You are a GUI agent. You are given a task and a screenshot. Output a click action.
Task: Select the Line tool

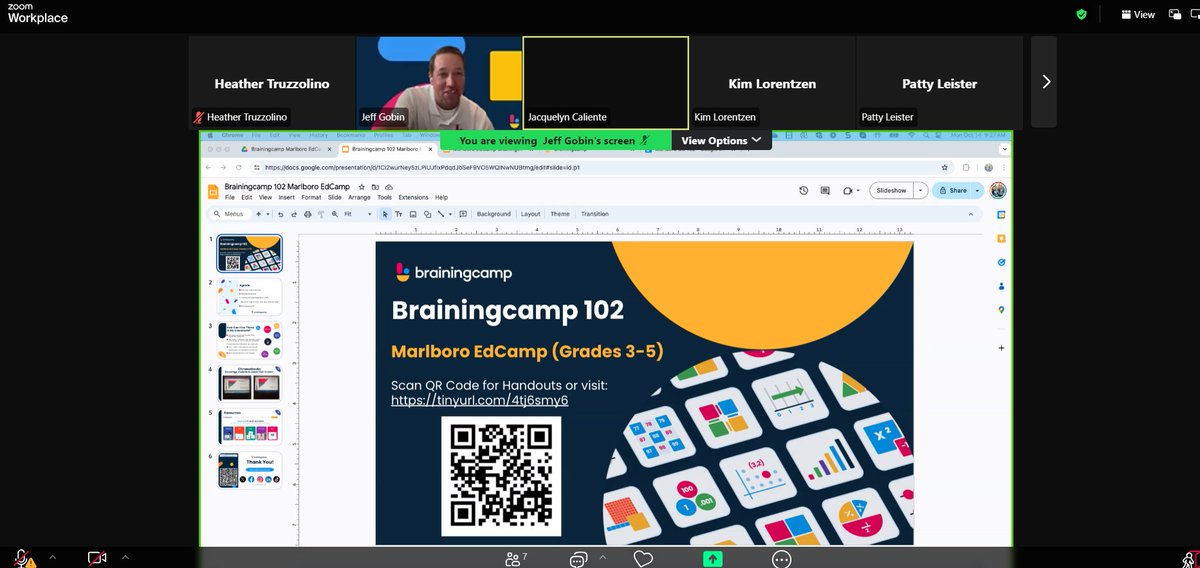pyautogui.click(x=440, y=214)
